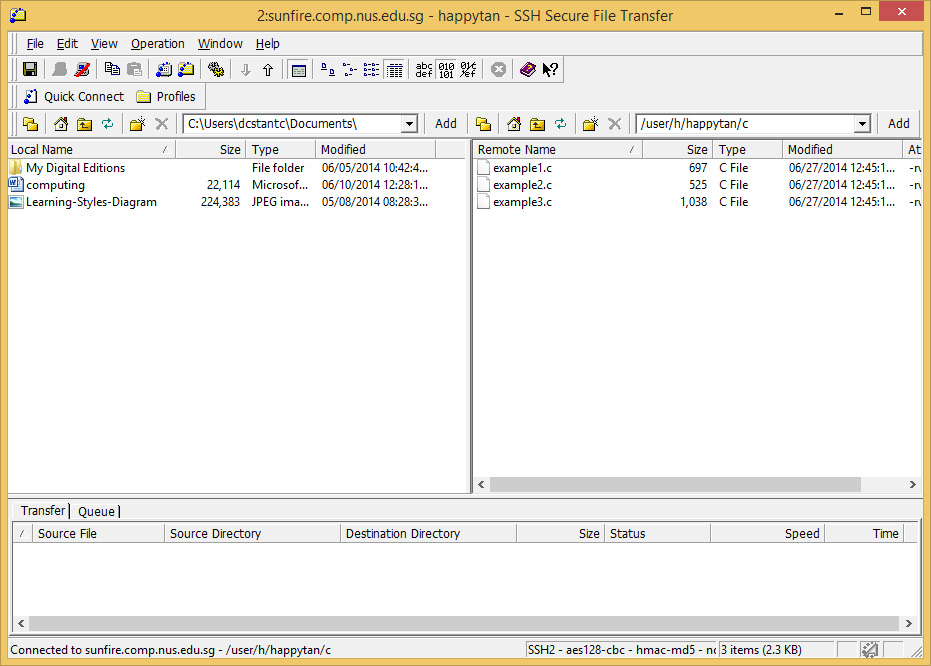Open Profiles
This screenshot has width=931, height=666.
(x=166, y=97)
